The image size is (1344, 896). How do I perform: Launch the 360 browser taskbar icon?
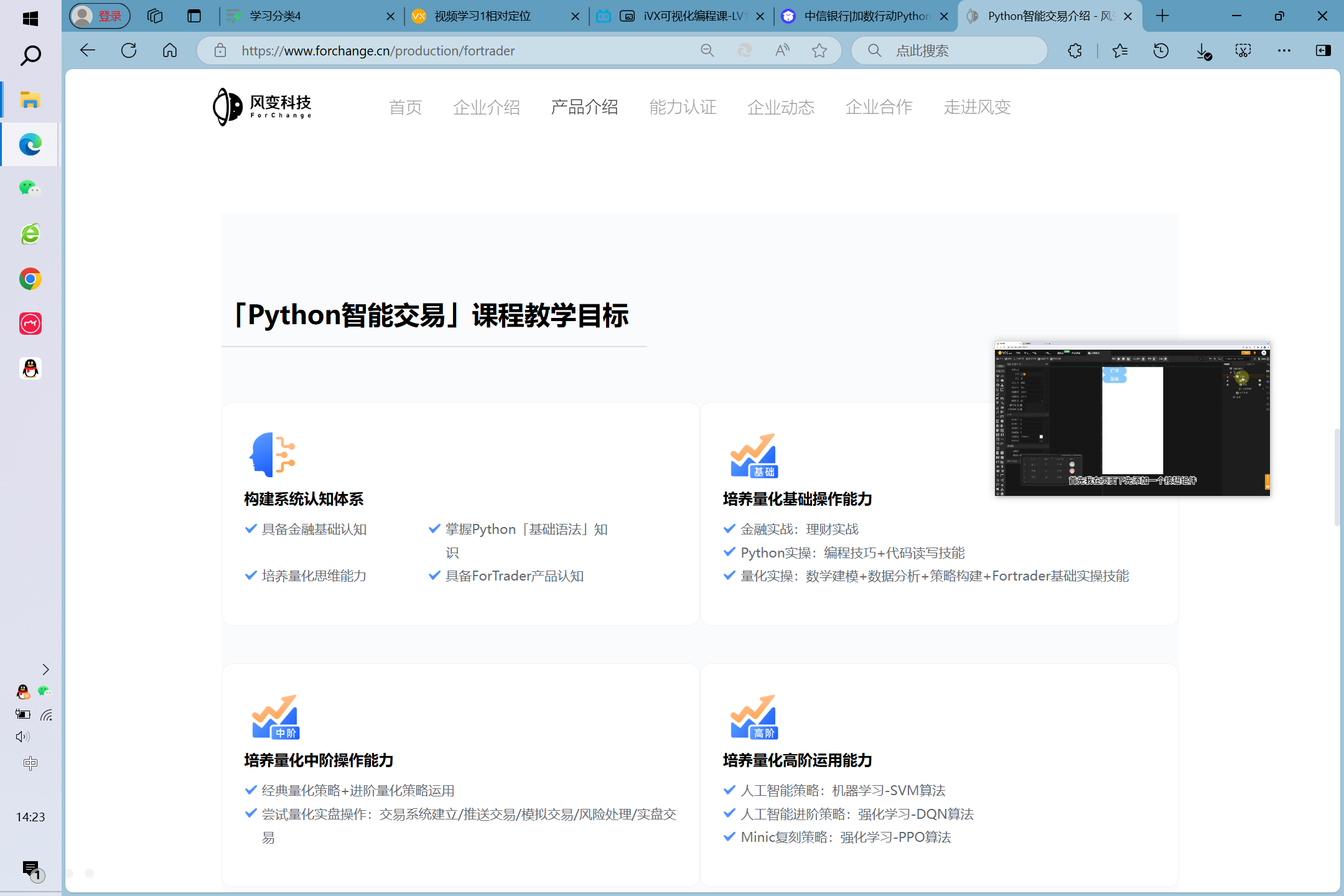30,234
